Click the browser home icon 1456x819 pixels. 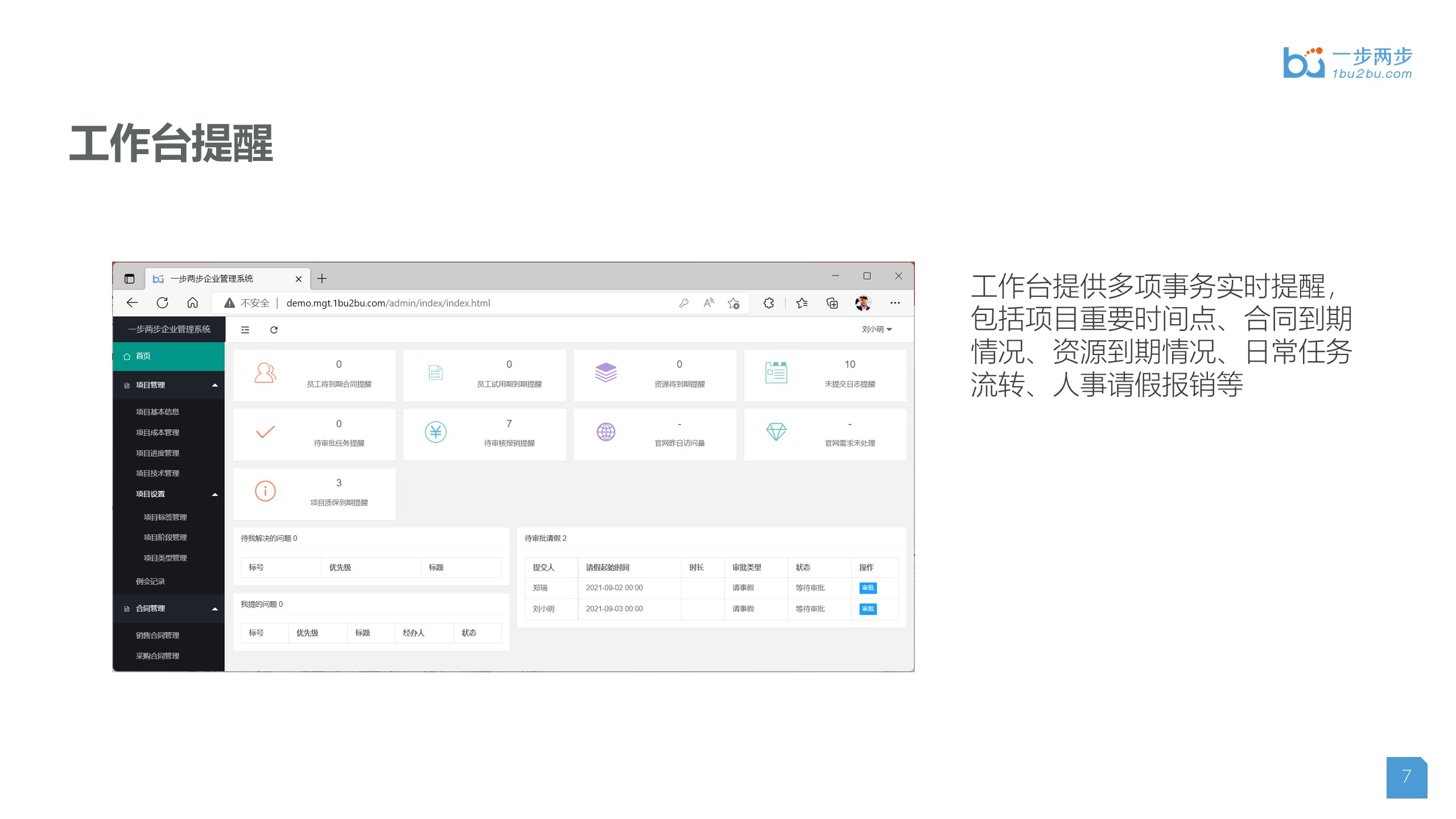192,303
